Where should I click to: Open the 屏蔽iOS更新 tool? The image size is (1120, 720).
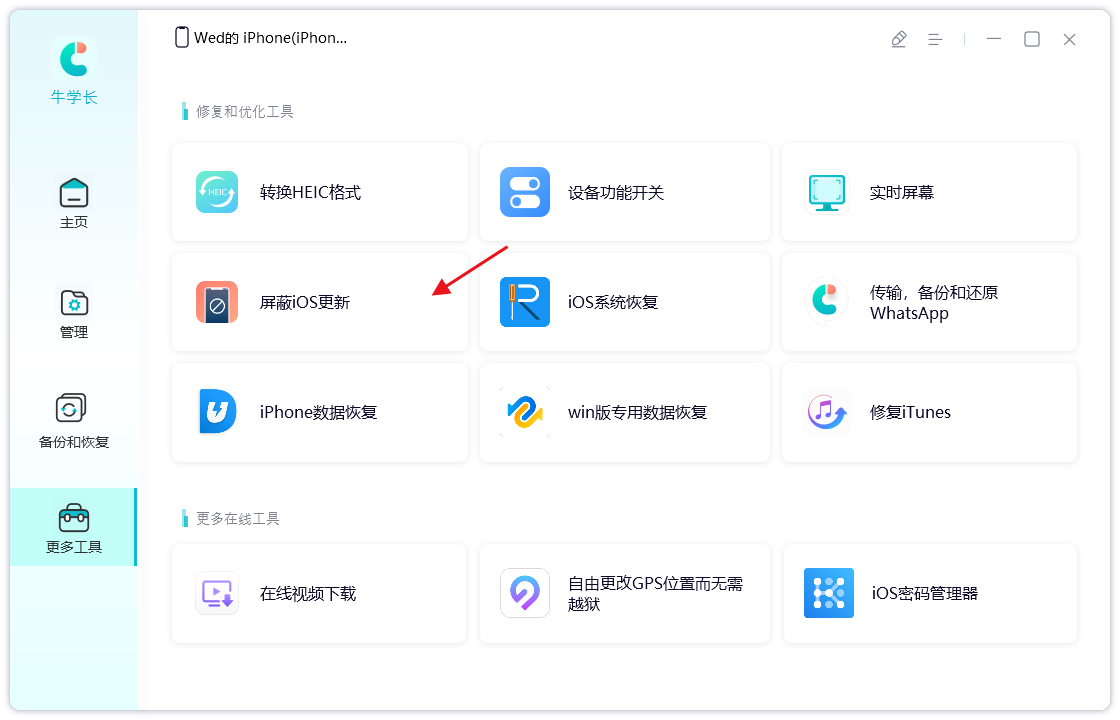click(319, 302)
